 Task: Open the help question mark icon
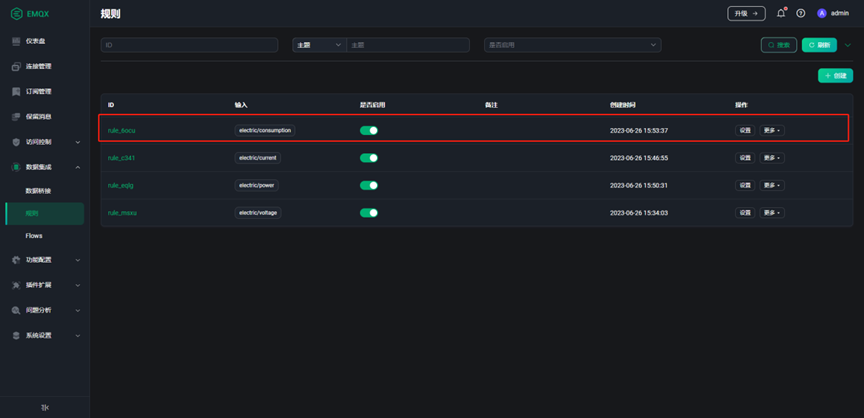[801, 13]
